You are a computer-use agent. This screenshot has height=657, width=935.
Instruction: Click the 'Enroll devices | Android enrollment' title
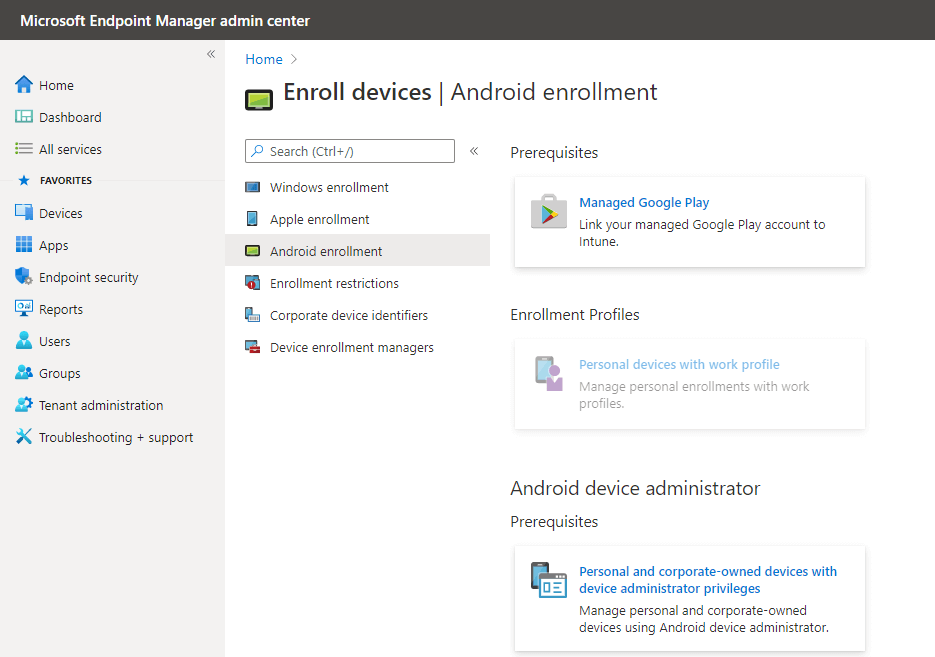(470, 92)
